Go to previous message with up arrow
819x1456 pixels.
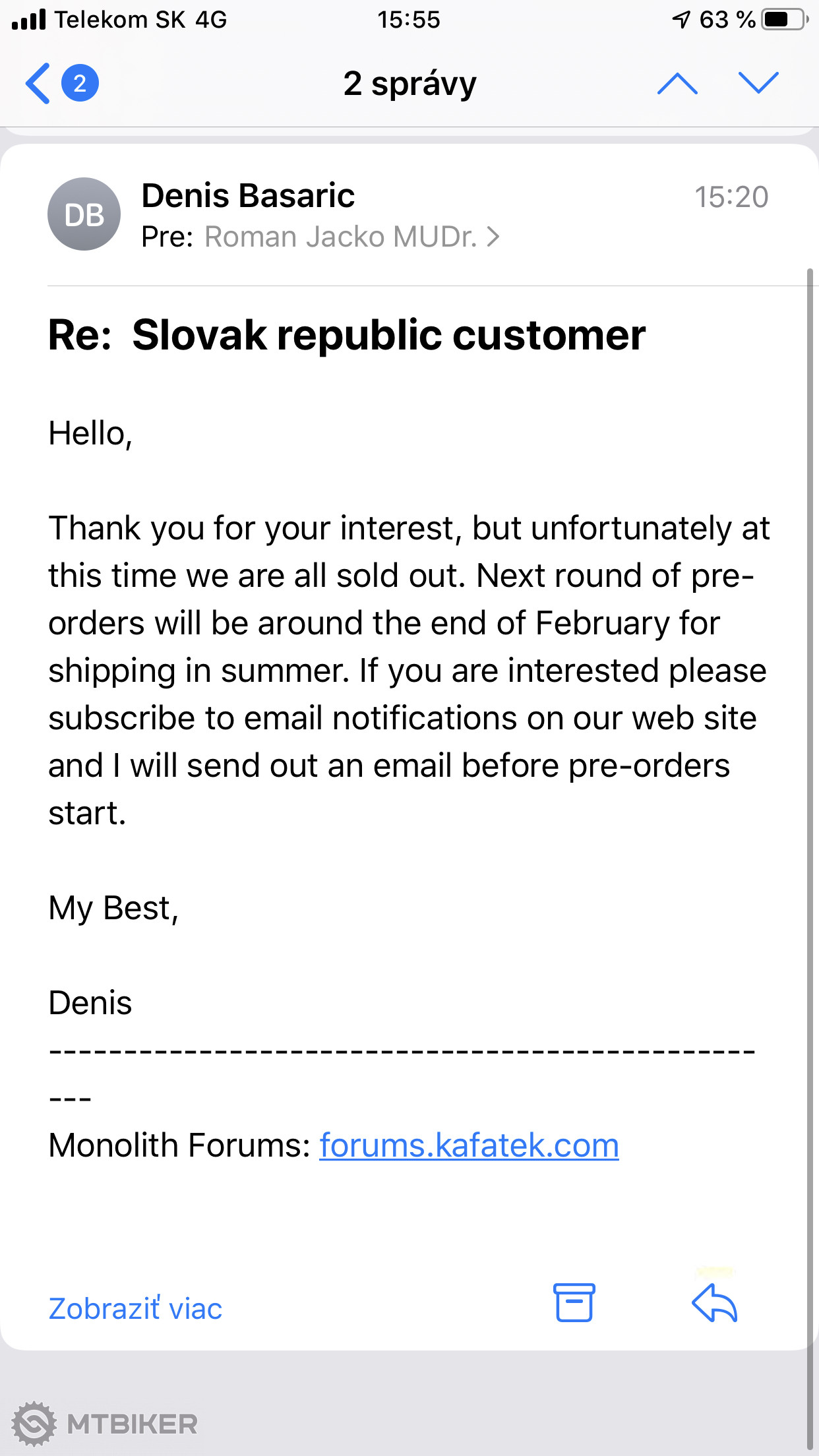[677, 84]
